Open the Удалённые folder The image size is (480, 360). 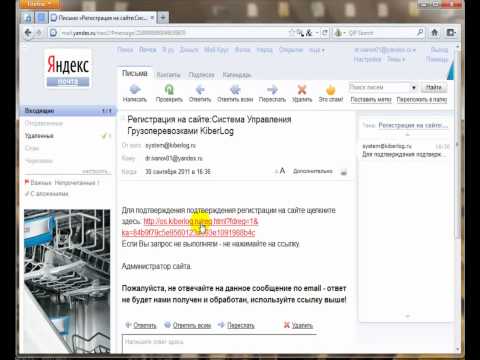pos(39,136)
